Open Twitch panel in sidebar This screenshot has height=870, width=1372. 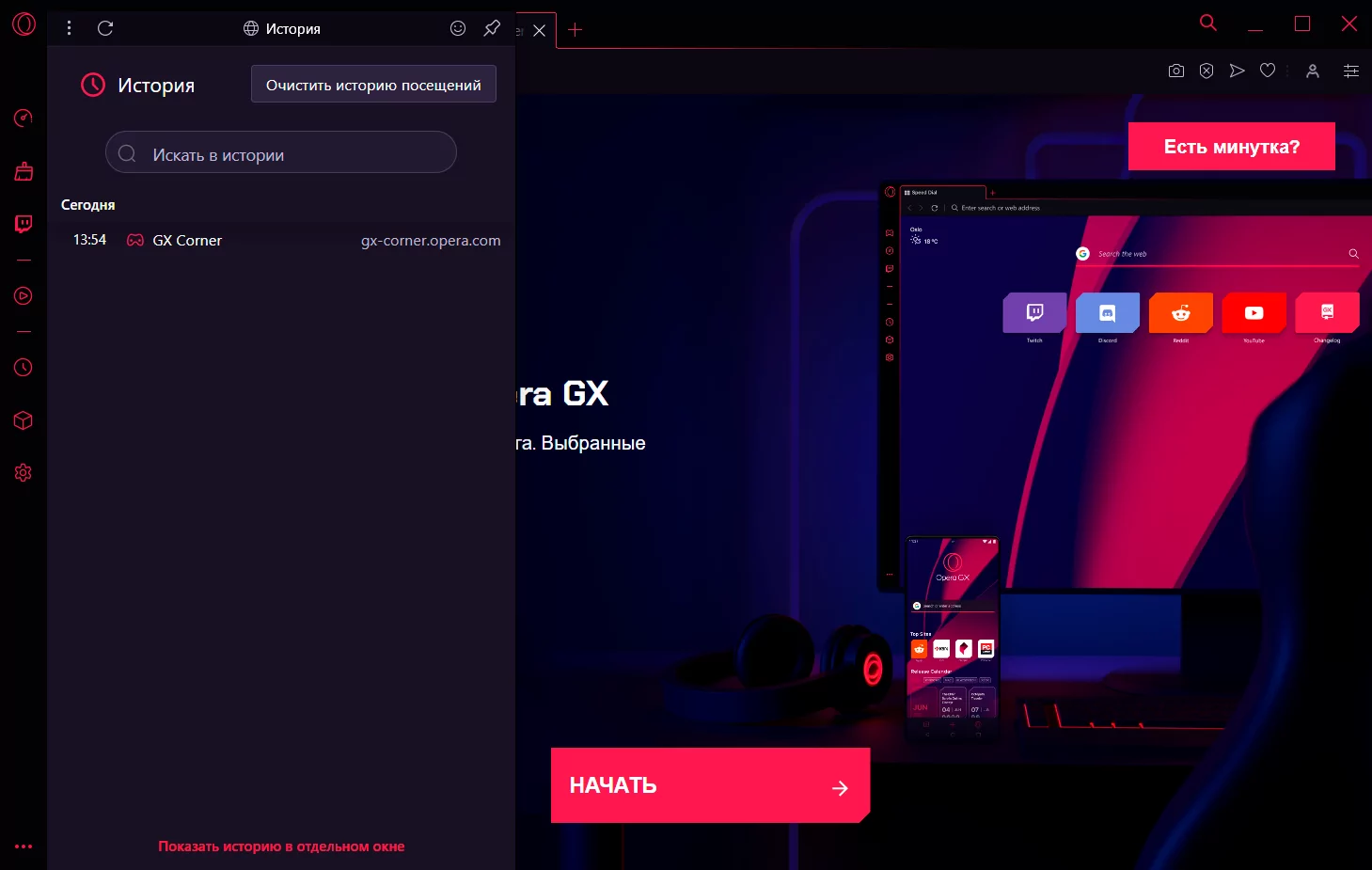pos(24,224)
